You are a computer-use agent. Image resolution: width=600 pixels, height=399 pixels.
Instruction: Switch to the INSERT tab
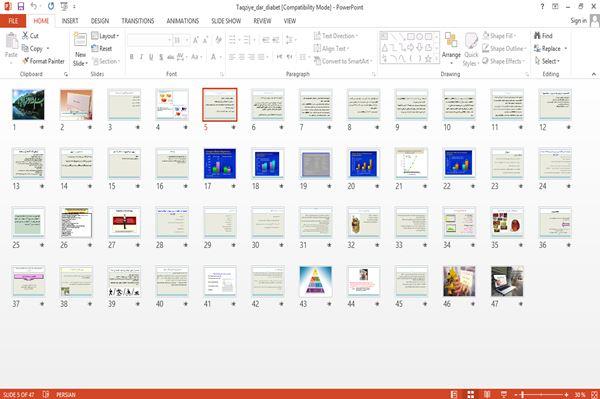click(70, 21)
